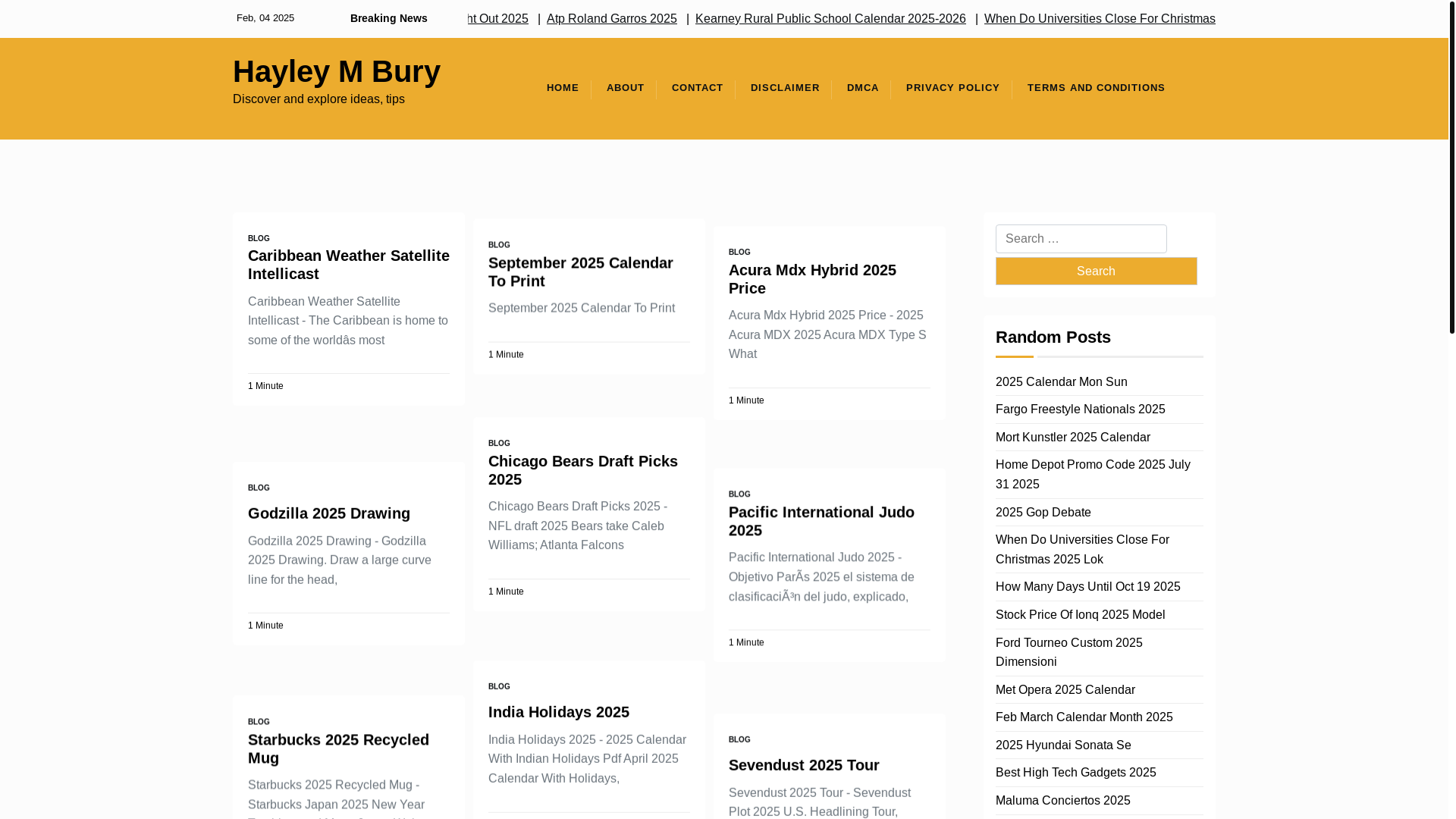
Task: Click BLOG category above India Holidays 2025
Action: pyautogui.click(x=499, y=686)
